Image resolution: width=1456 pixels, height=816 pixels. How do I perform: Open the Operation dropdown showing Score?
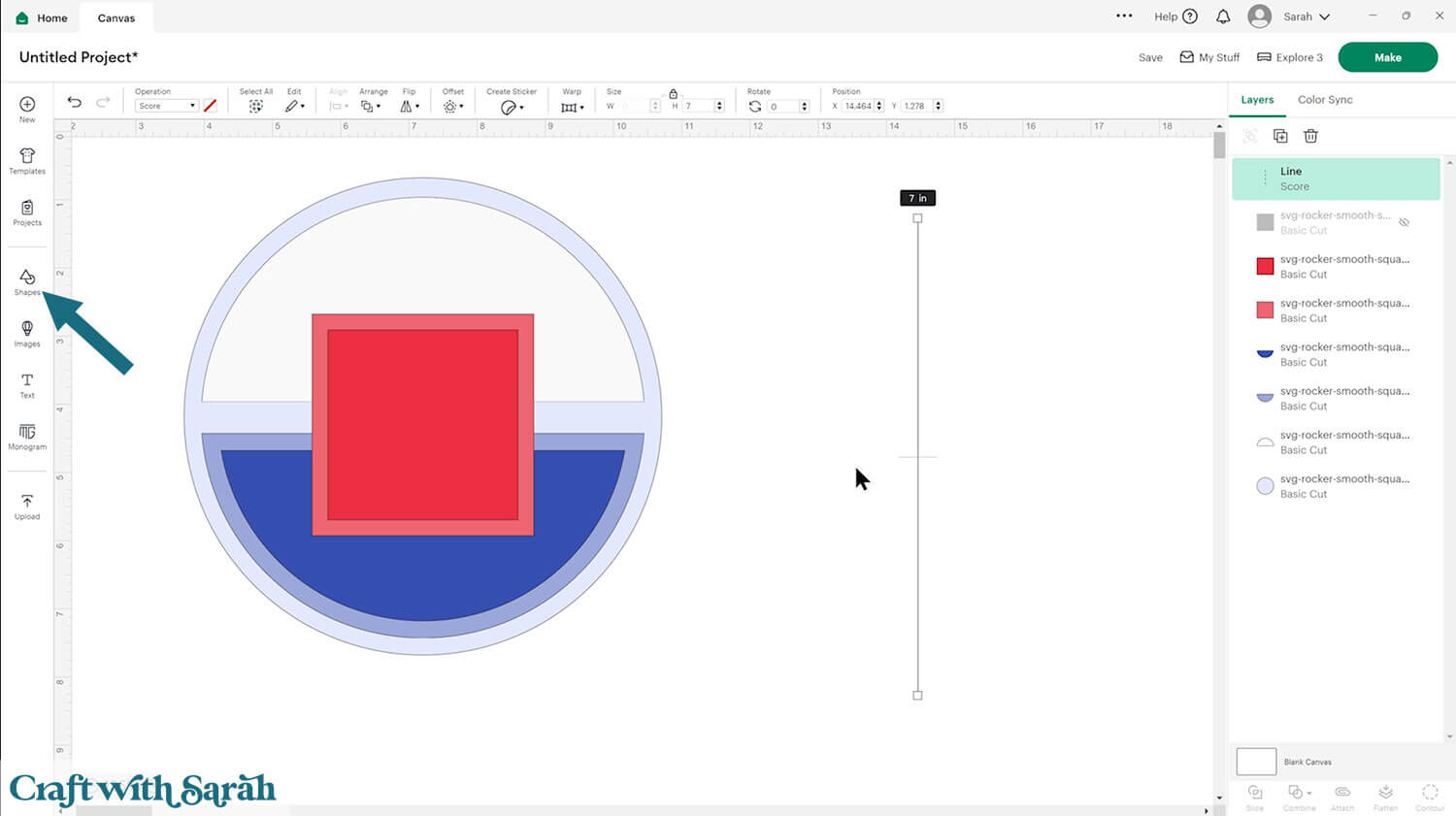click(x=166, y=106)
